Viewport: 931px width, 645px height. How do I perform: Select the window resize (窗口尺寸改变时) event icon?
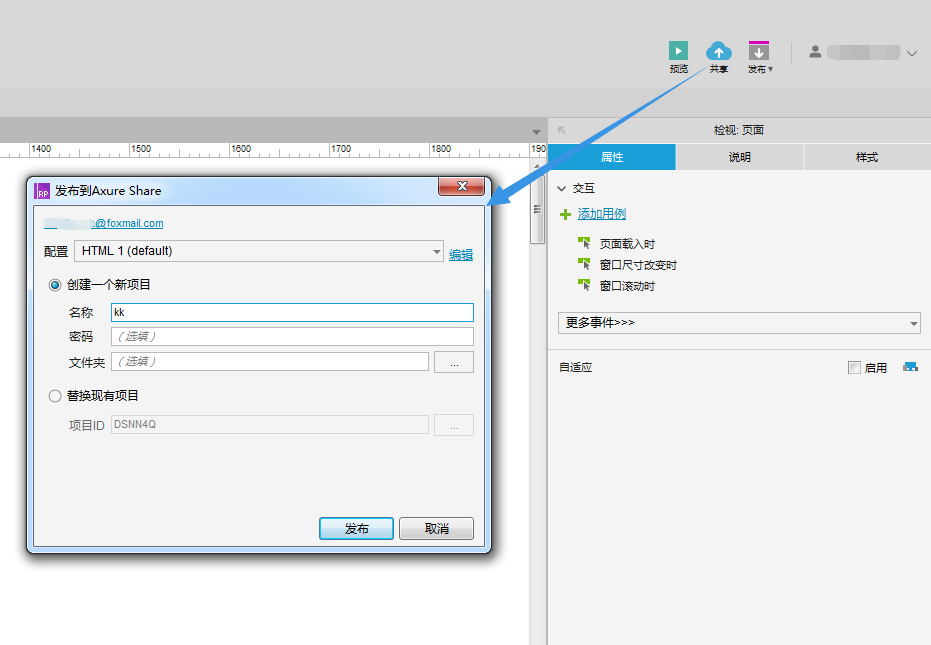click(584, 264)
